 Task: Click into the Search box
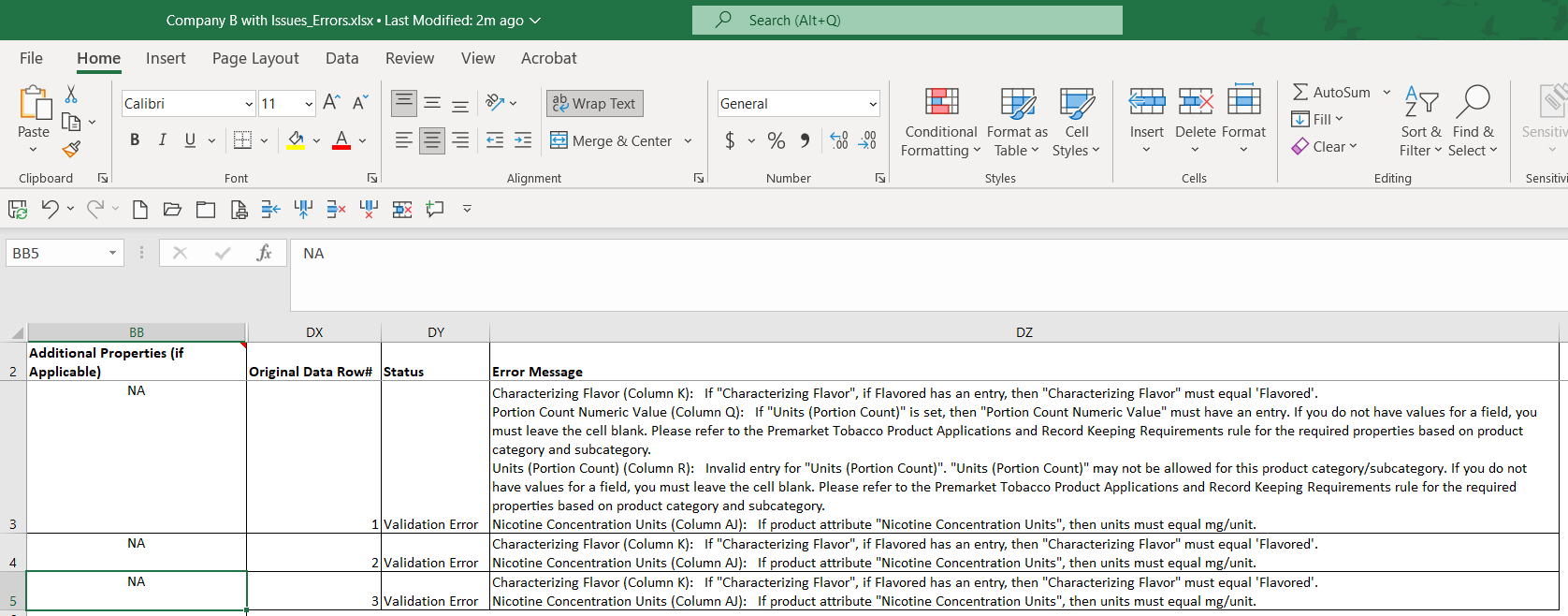click(x=907, y=20)
